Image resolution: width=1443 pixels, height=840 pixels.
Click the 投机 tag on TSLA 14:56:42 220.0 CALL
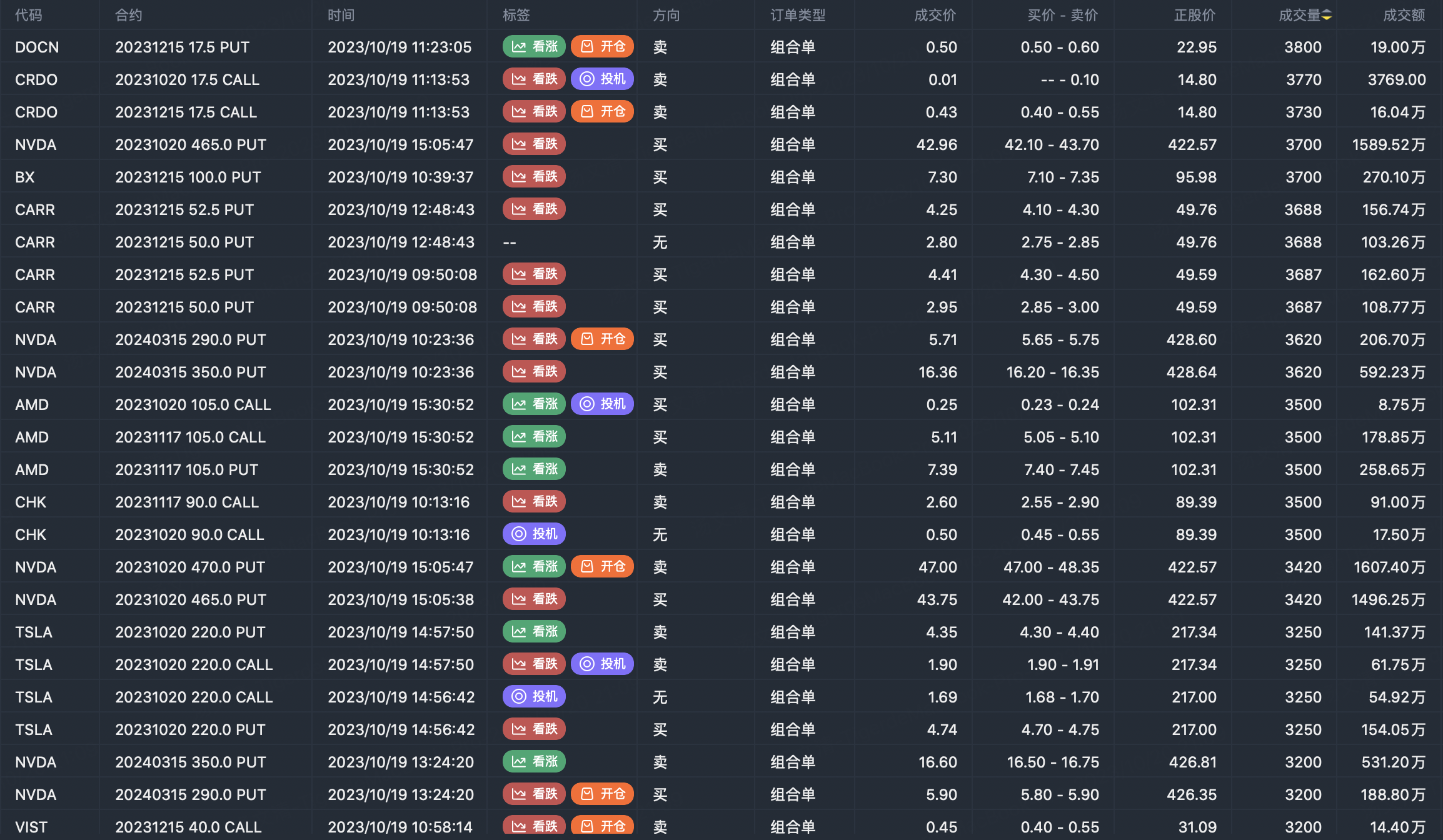[534, 696]
